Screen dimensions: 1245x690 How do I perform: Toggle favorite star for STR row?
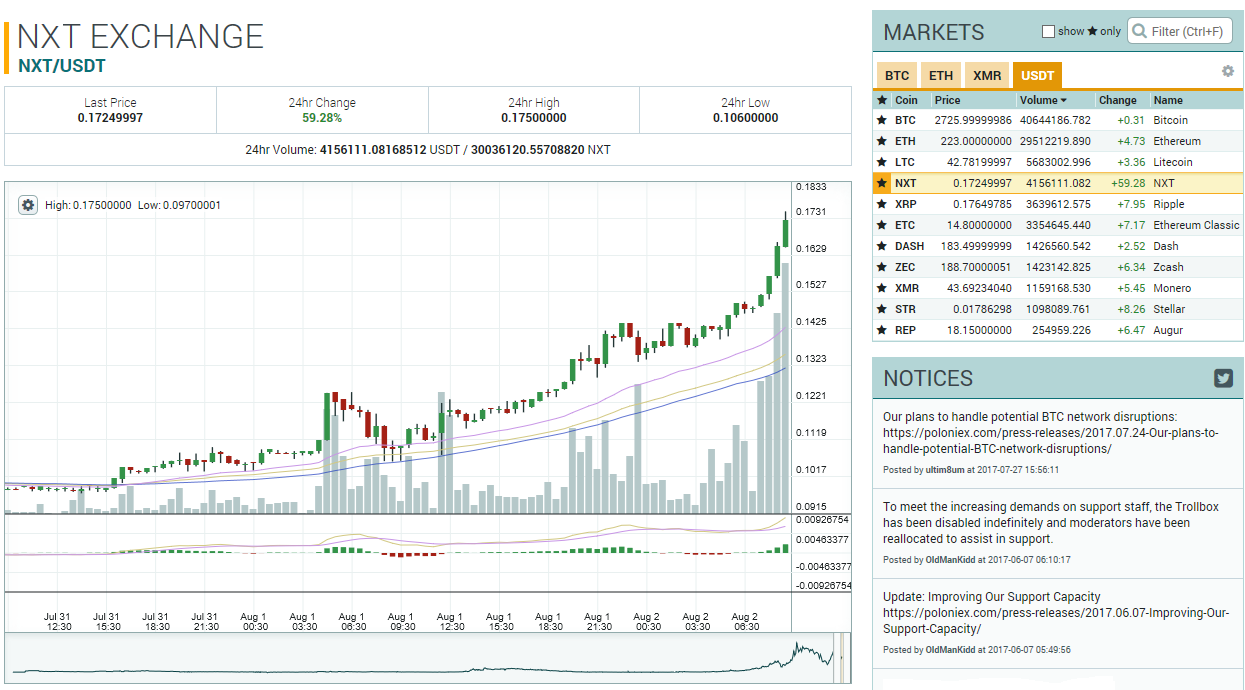tap(882, 309)
